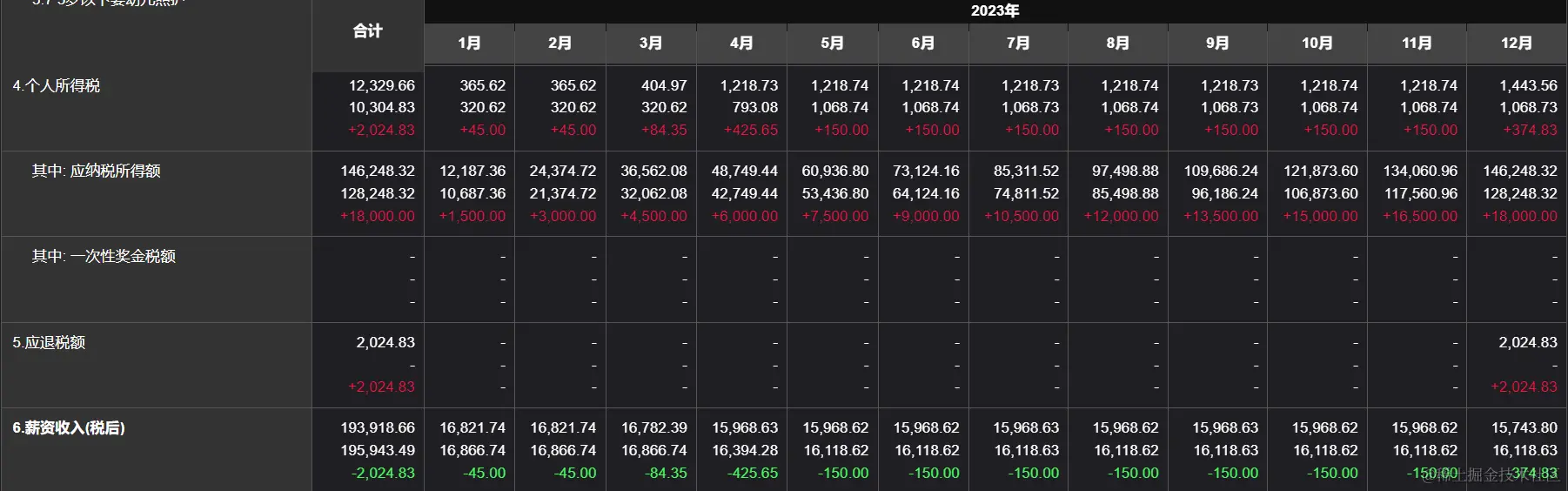Select the 其中: 应纳税所得额 row label
This screenshot has height=491, width=1568.
point(96,171)
